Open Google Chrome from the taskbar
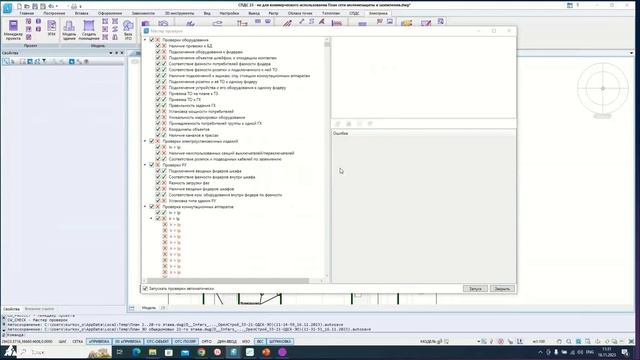This screenshot has height=360, width=640. click(x=201, y=352)
